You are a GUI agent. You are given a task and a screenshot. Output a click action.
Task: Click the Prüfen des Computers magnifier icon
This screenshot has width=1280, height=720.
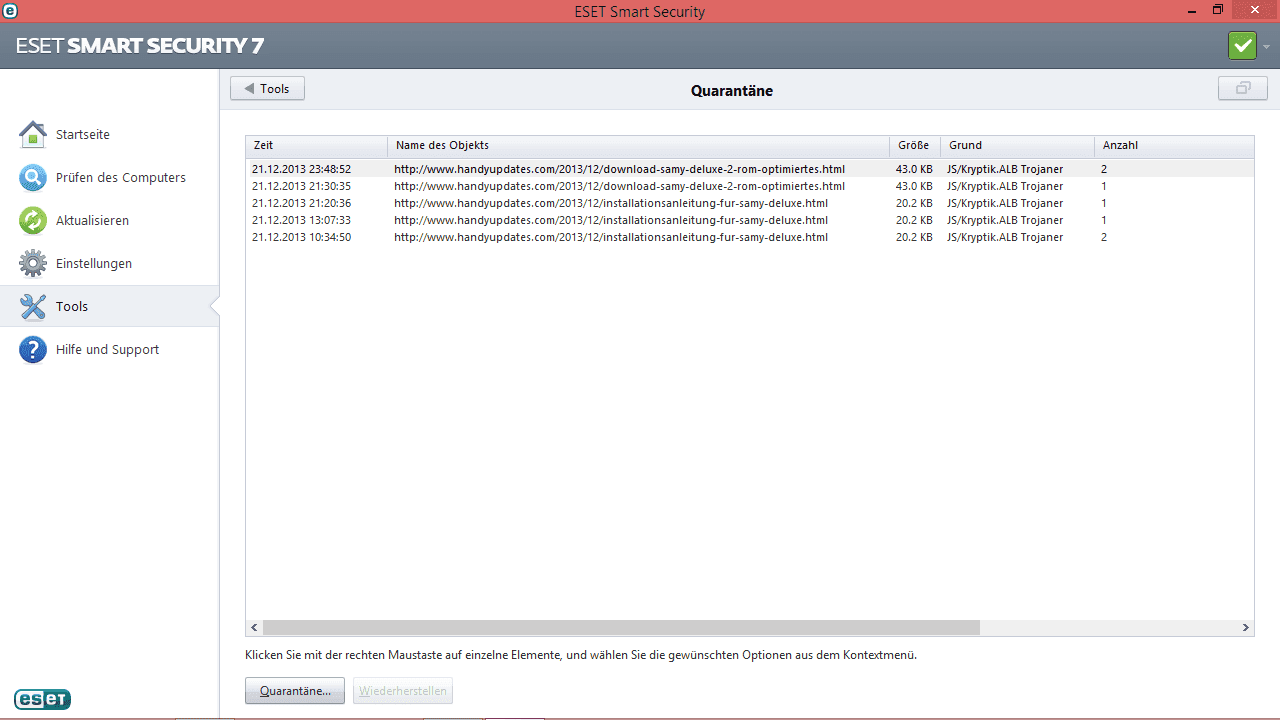click(x=33, y=177)
